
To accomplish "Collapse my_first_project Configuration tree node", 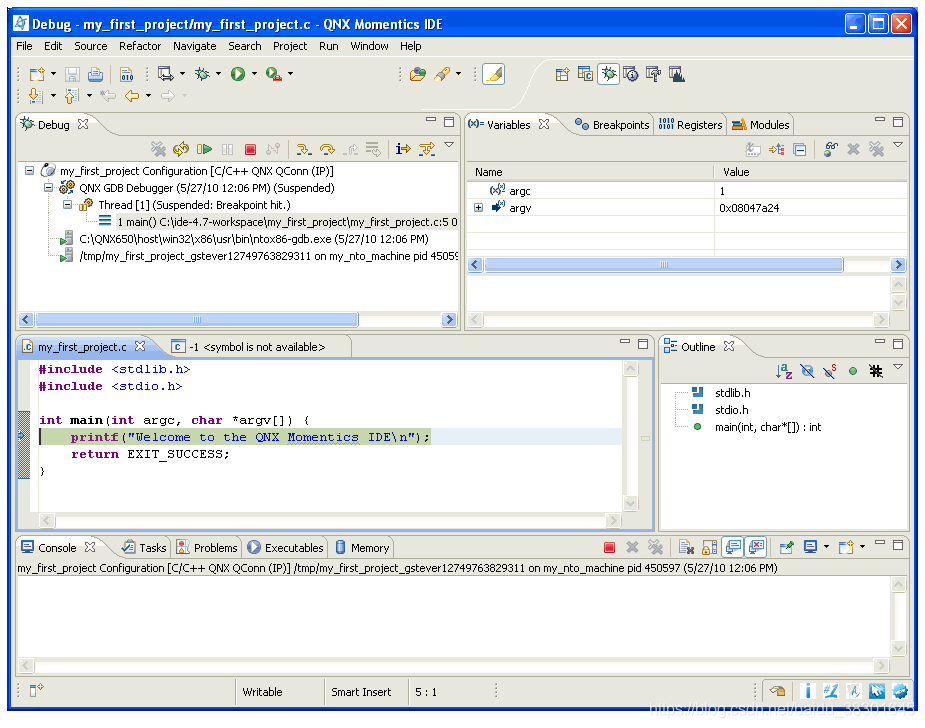I will tap(29, 170).
